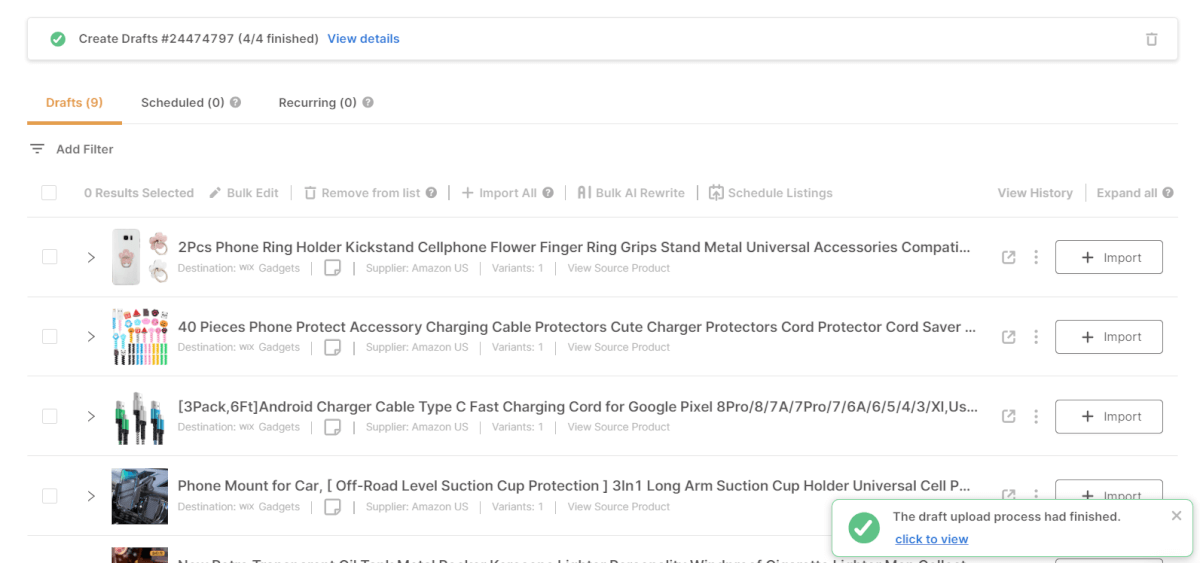The width and height of the screenshot is (1200, 563).
Task: Import the 40 Pieces Phone Protect draft
Action: point(1108,337)
